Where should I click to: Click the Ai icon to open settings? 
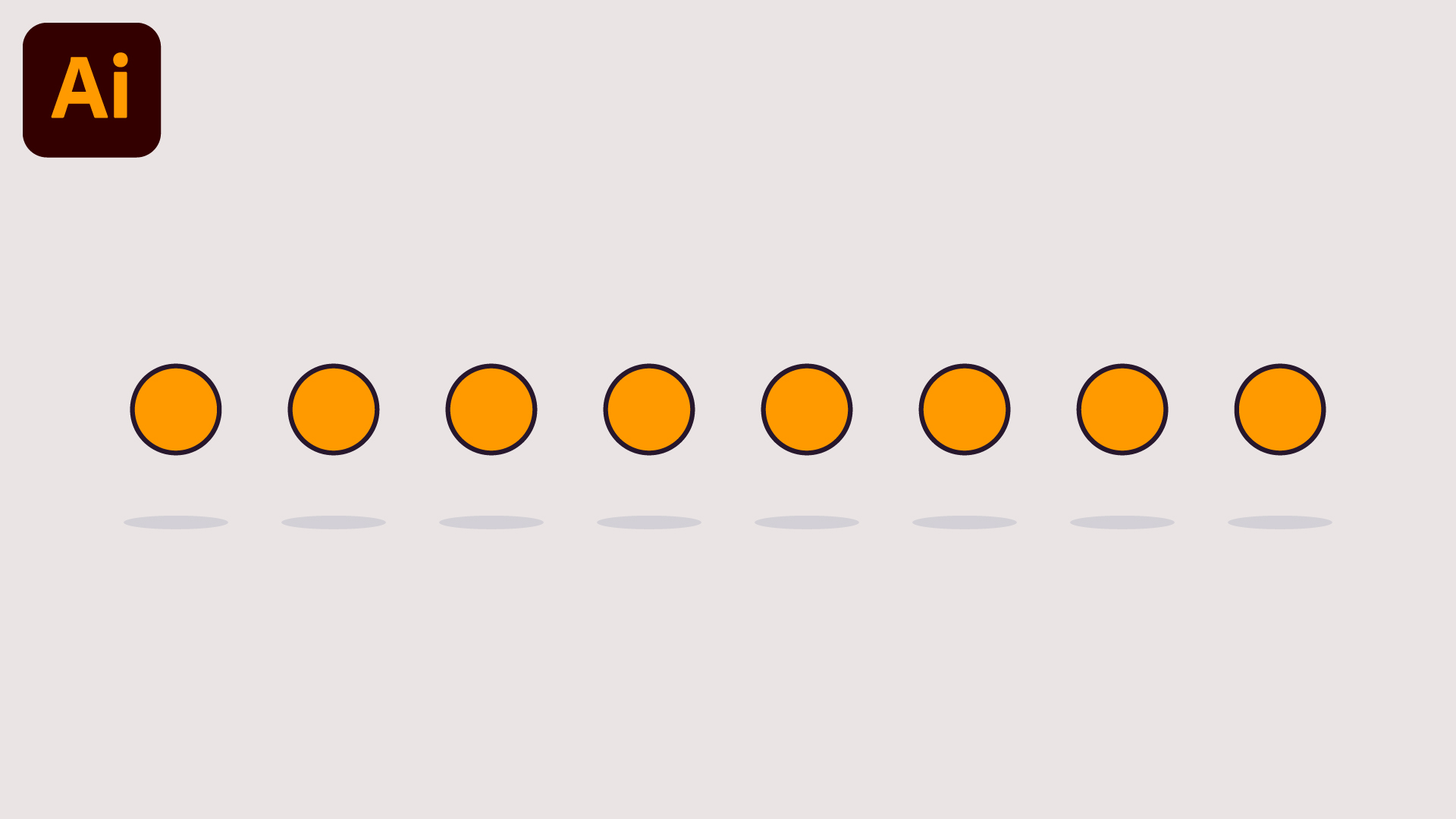pyautogui.click(x=91, y=88)
